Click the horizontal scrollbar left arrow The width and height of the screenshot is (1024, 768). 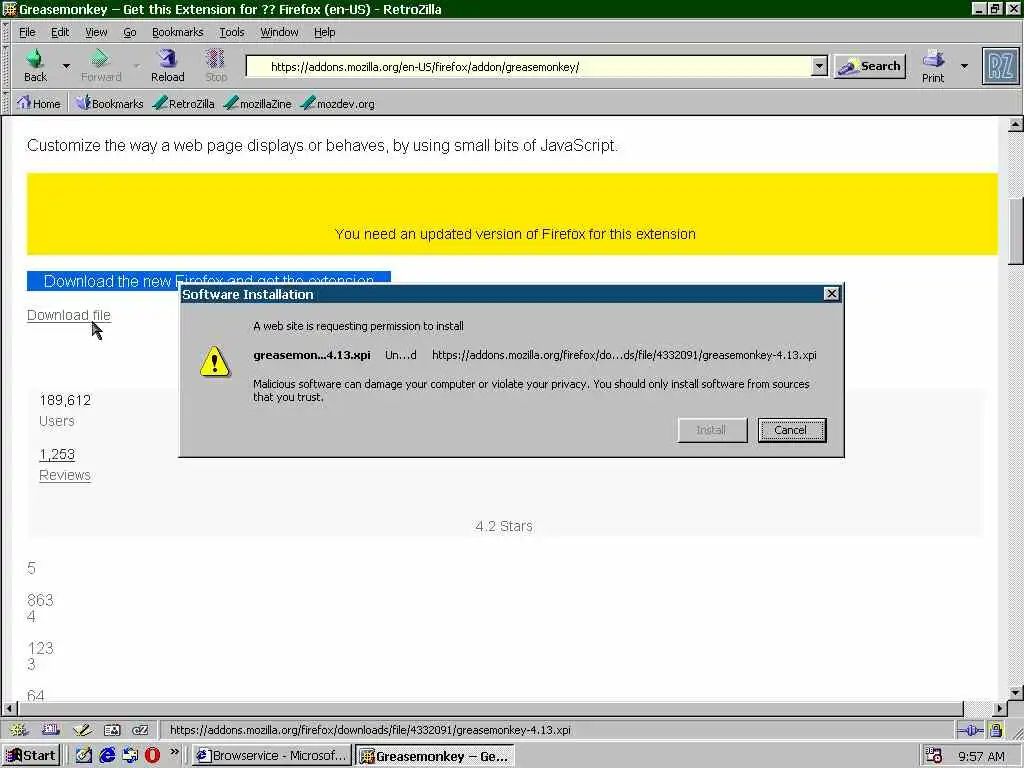point(9,708)
